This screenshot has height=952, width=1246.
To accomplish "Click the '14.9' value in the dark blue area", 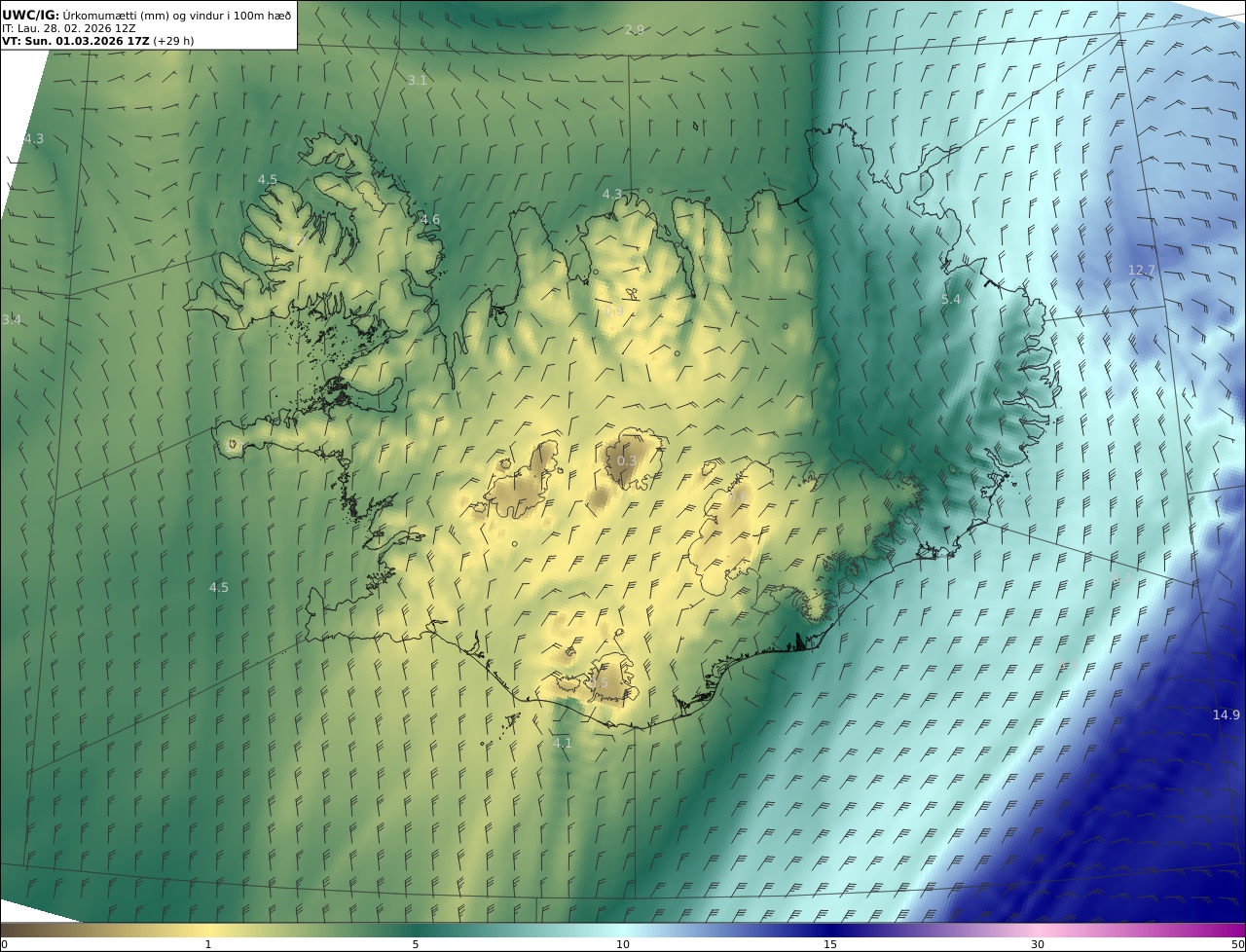I will pos(1227,714).
